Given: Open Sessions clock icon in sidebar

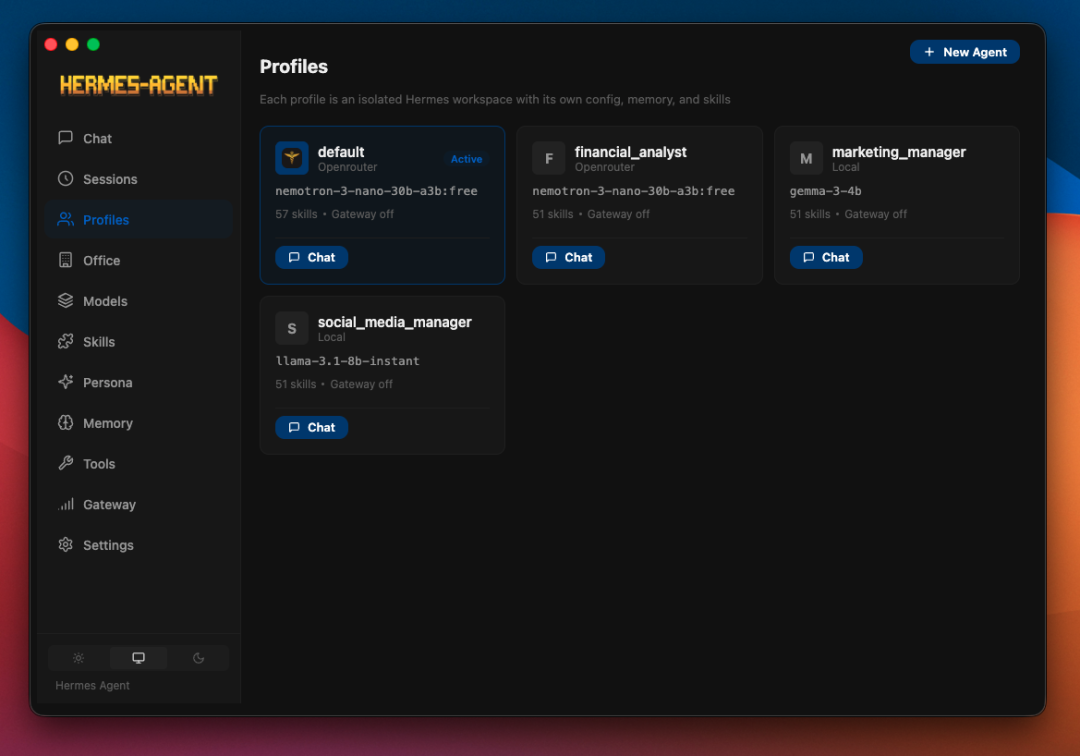Looking at the screenshot, I should (x=65, y=178).
